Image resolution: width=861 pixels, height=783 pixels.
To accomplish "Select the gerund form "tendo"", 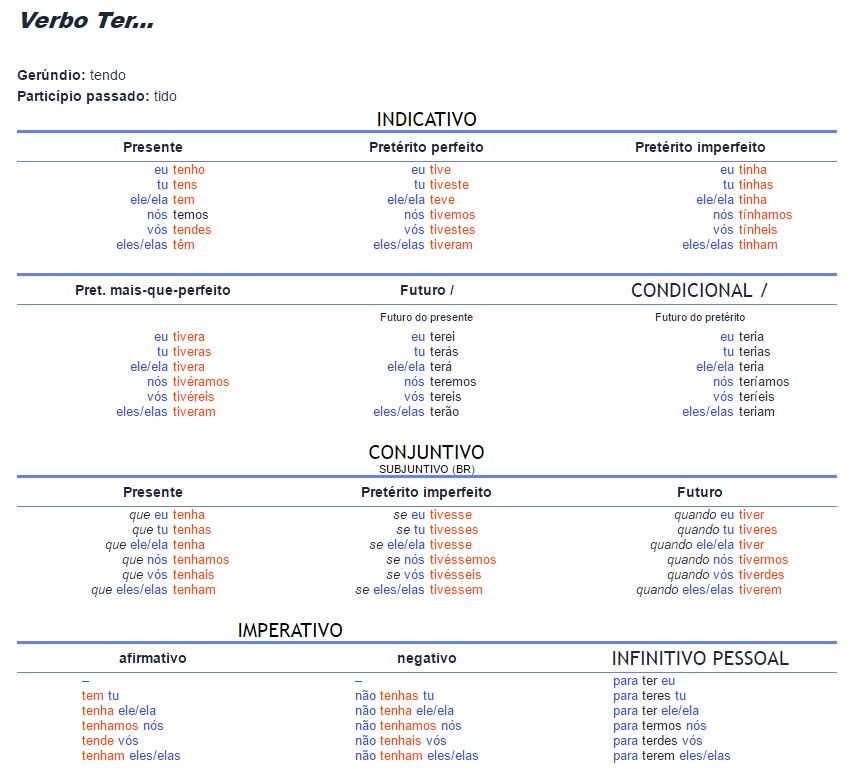I will [108, 75].
